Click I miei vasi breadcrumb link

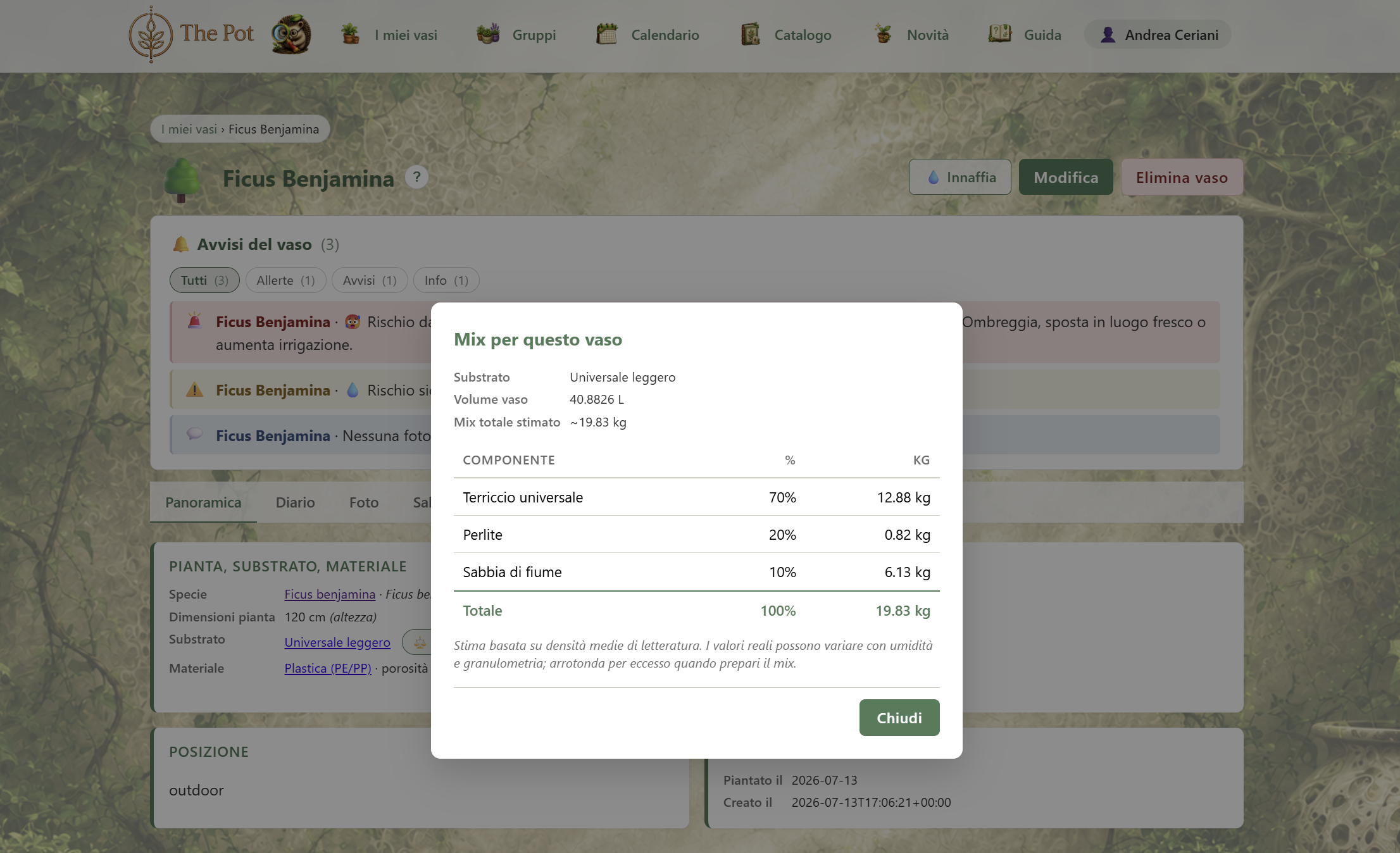(189, 129)
